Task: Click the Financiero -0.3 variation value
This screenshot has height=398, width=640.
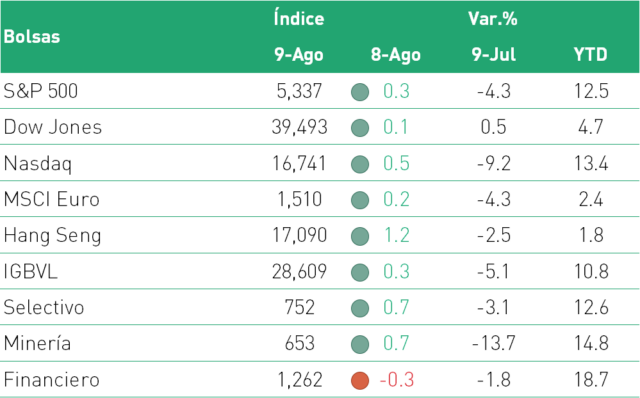Action: pos(397,380)
